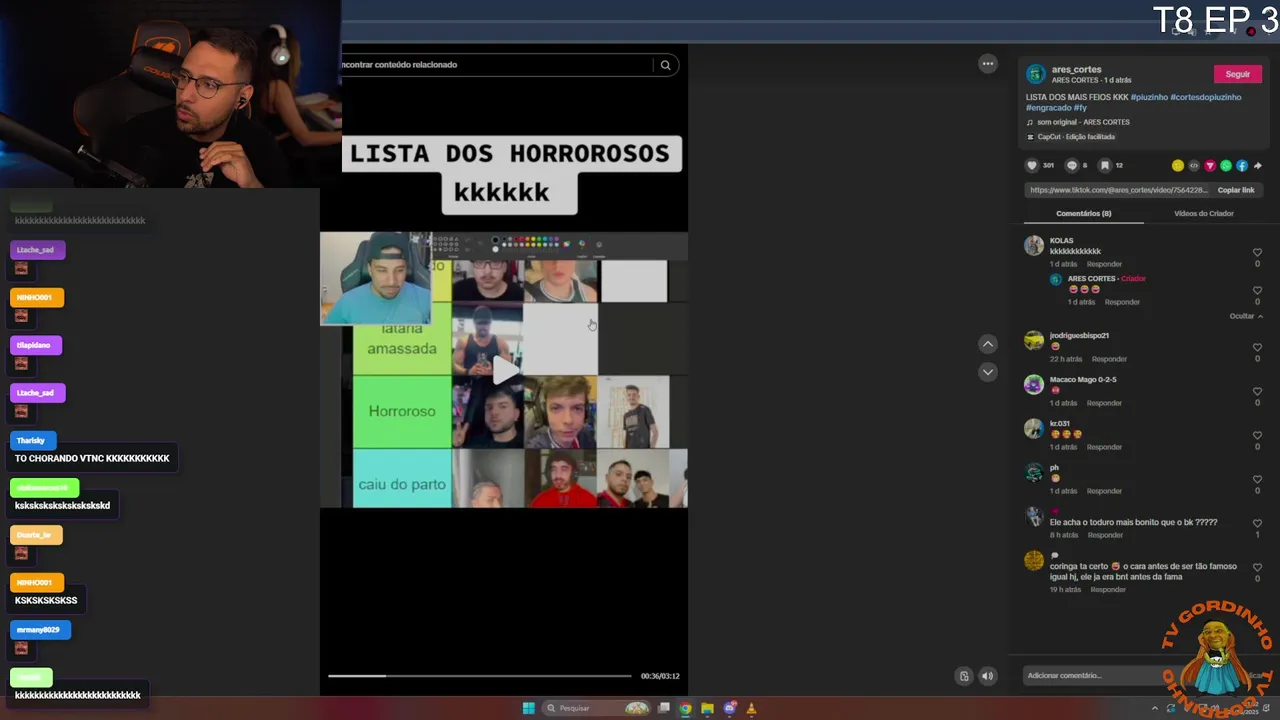Go to next video with down arrow
This screenshot has height=720, width=1280.
pyautogui.click(x=988, y=372)
